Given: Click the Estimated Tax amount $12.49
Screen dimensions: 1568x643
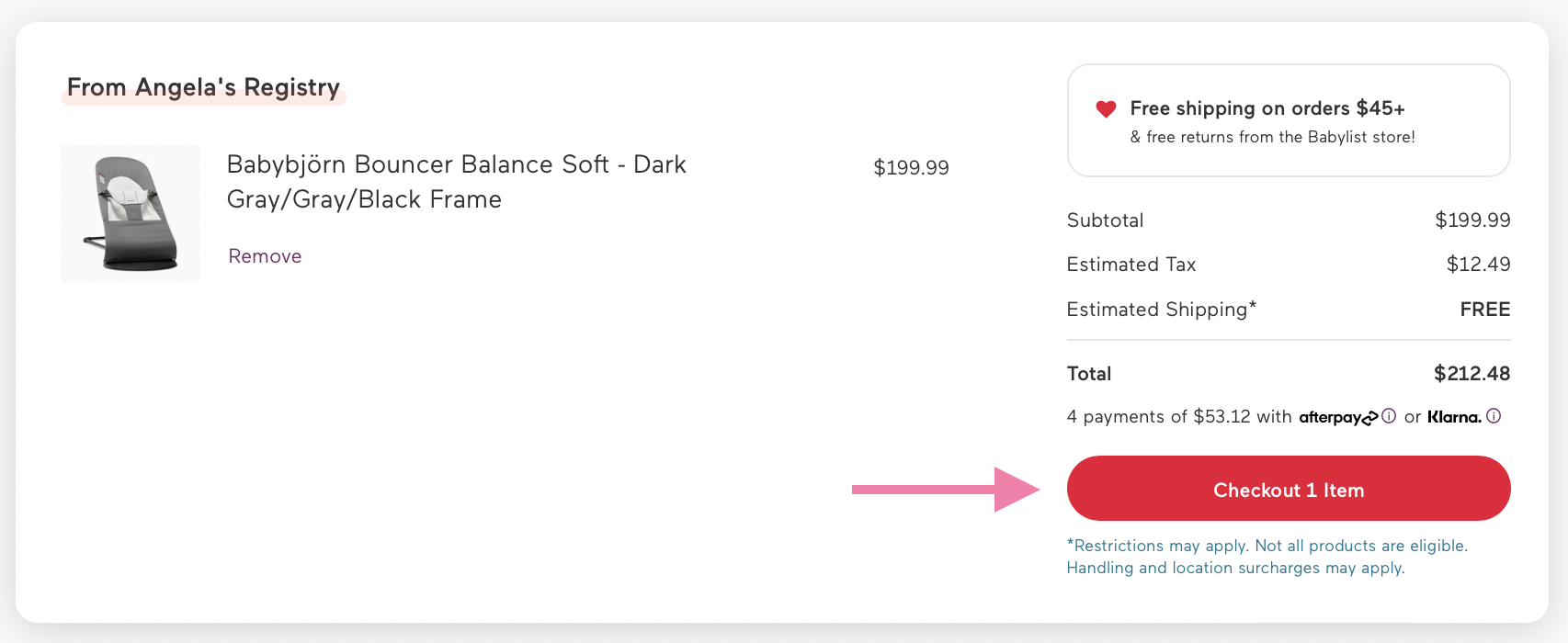Looking at the screenshot, I should pos(1479,264).
